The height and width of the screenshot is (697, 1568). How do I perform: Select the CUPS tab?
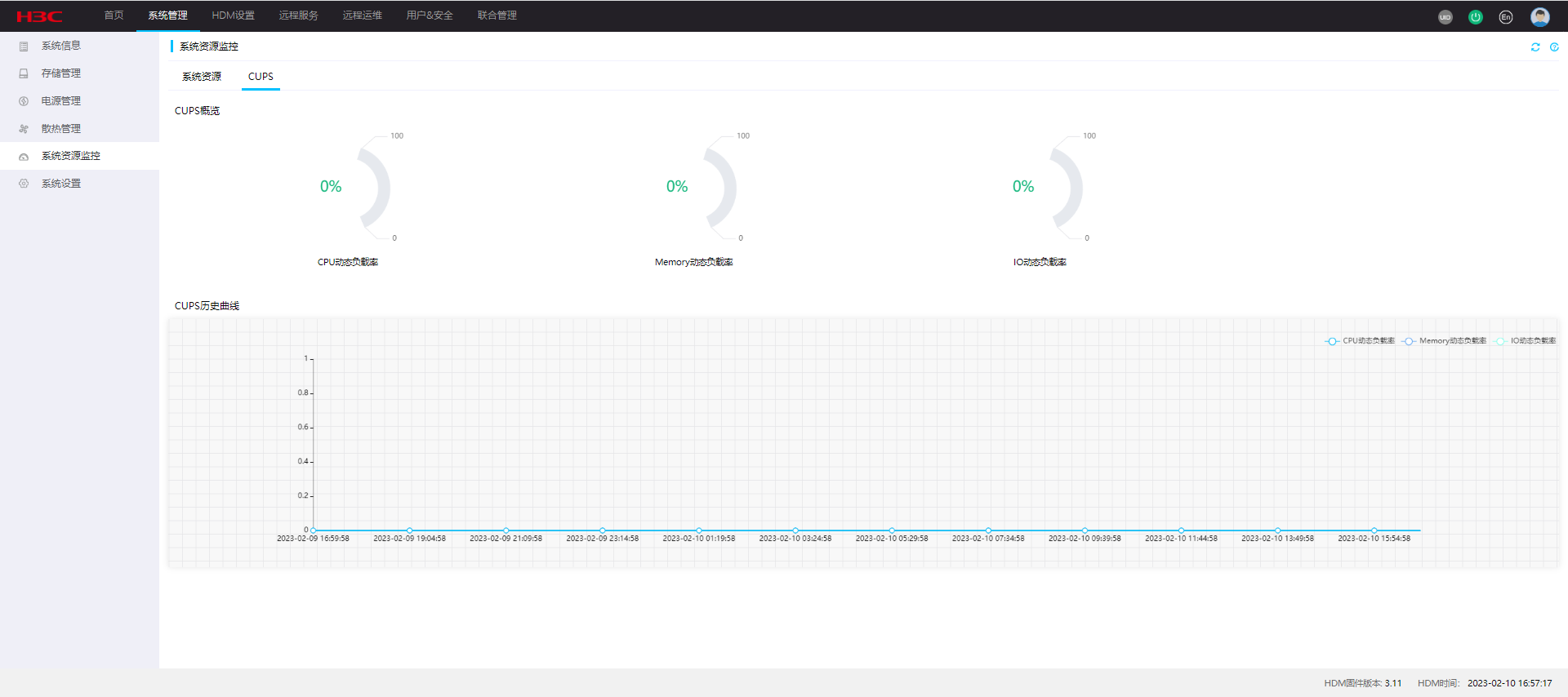coord(261,77)
